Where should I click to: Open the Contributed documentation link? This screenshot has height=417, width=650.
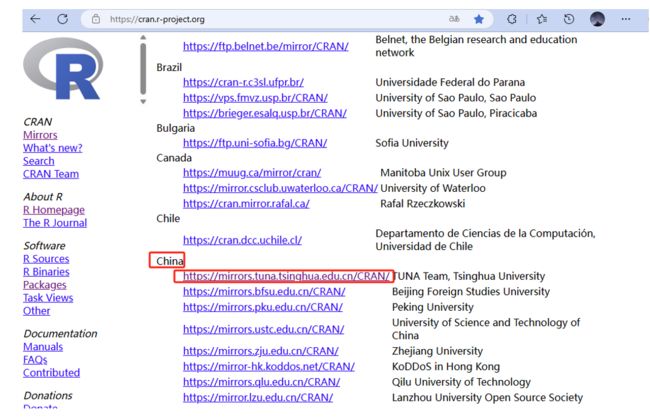pyautogui.click(x=51, y=373)
